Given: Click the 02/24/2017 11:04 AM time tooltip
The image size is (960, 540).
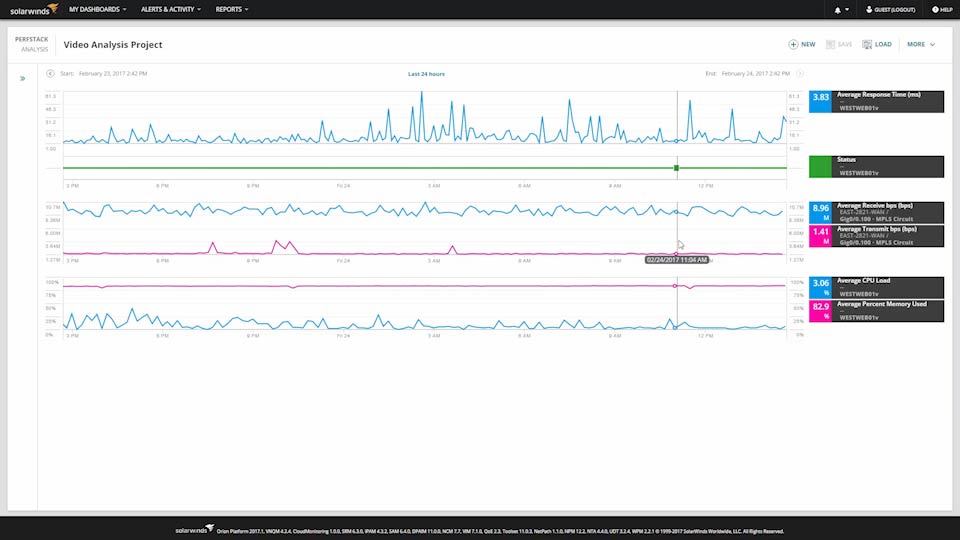Looking at the screenshot, I should coord(677,260).
